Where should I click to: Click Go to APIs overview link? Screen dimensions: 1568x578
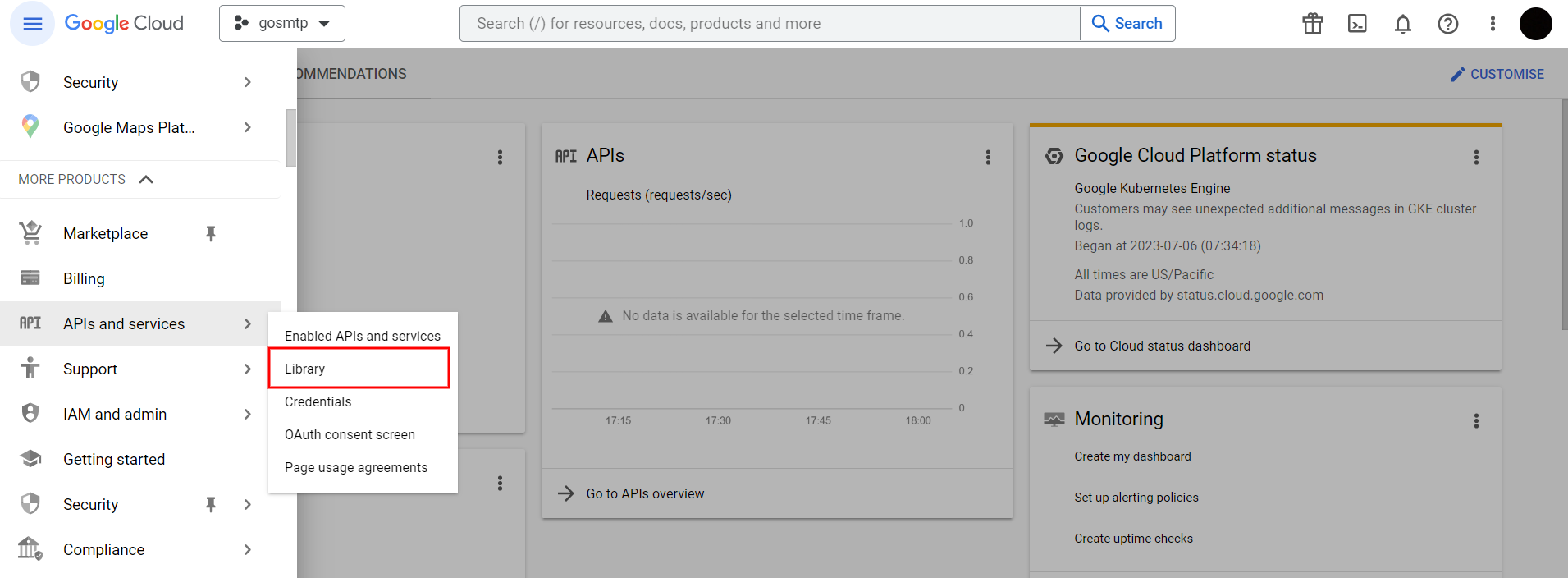point(631,493)
